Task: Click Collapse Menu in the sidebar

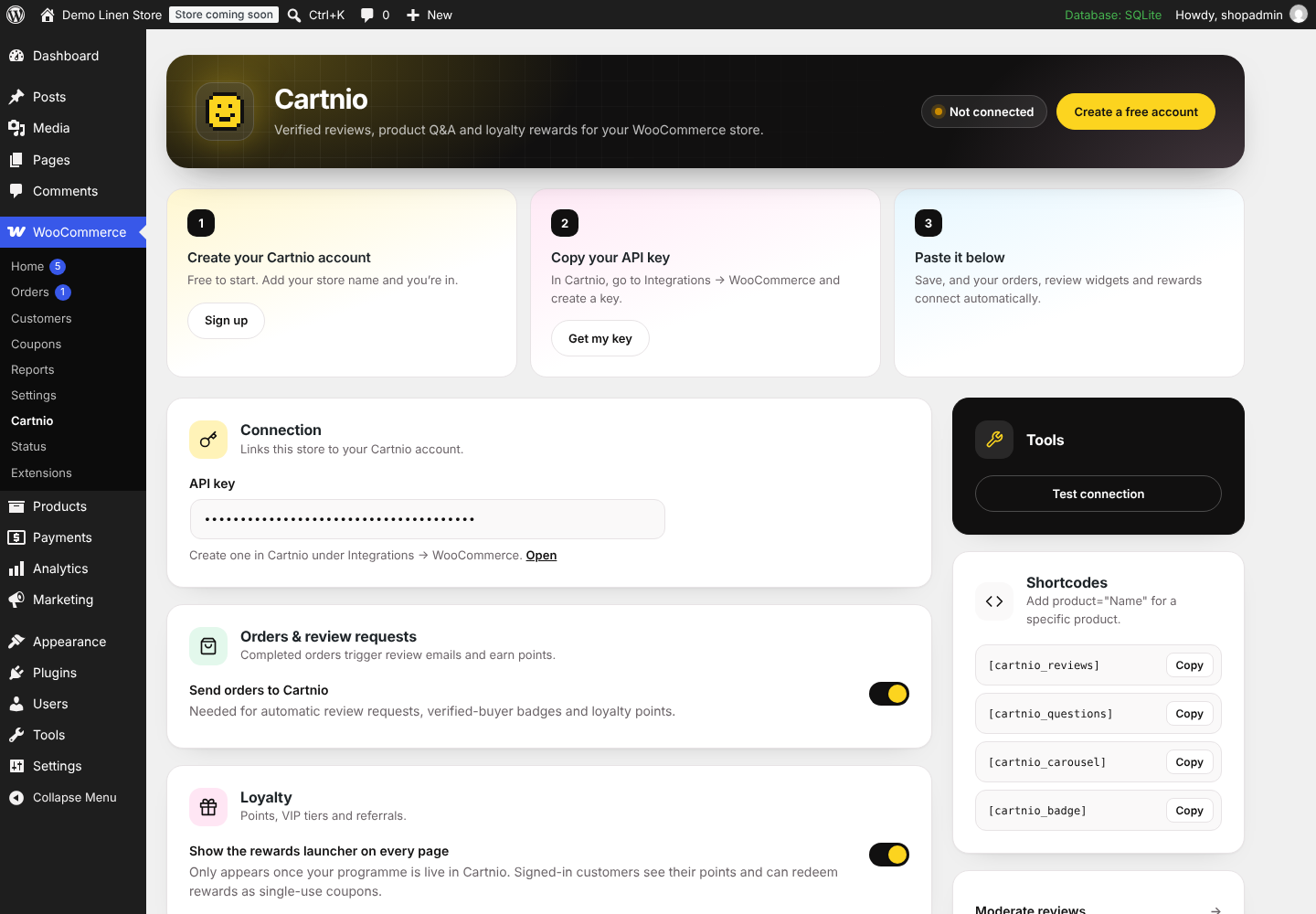Action: [x=73, y=797]
